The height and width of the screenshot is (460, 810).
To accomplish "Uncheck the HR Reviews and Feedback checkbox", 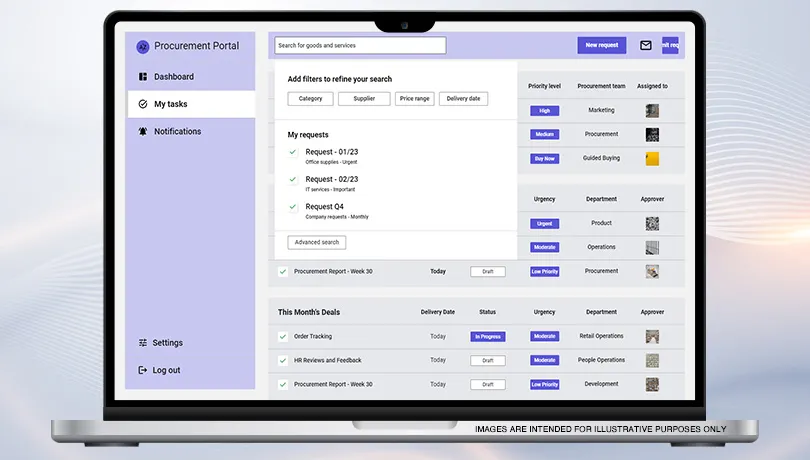I will coord(283,361).
